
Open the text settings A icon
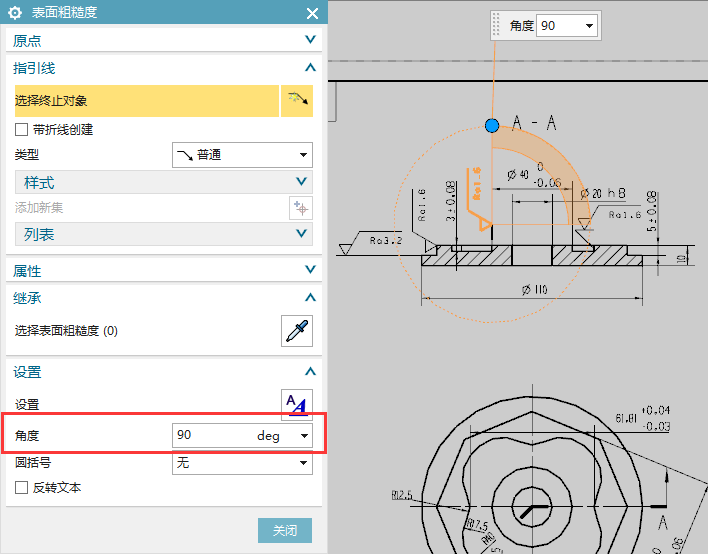(x=297, y=404)
